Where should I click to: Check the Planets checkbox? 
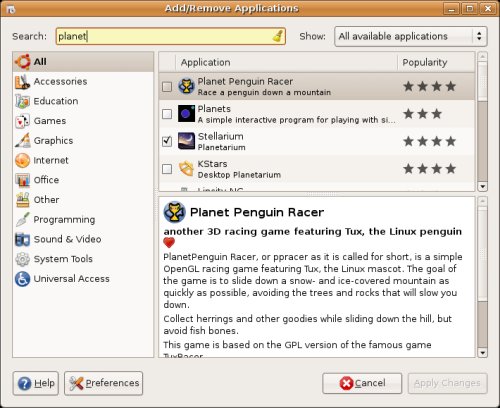[167, 114]
